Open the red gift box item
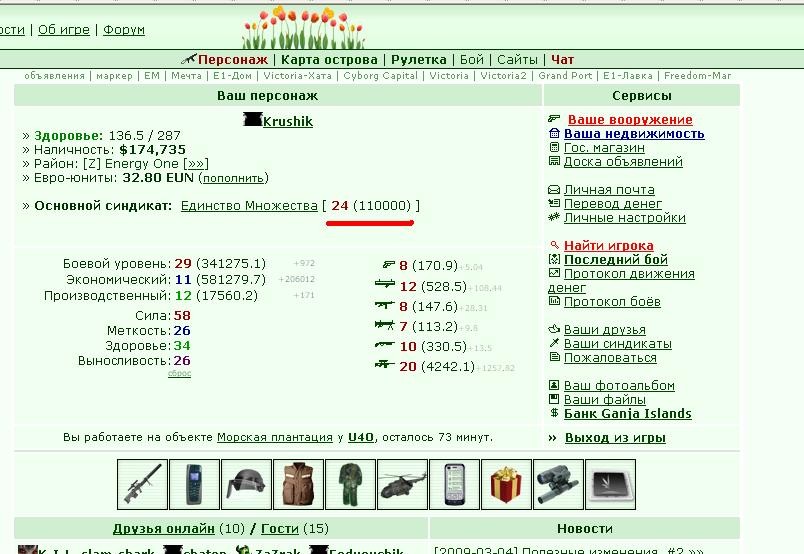The height and width of the screenshot is (554, 804). coord(506,485)
